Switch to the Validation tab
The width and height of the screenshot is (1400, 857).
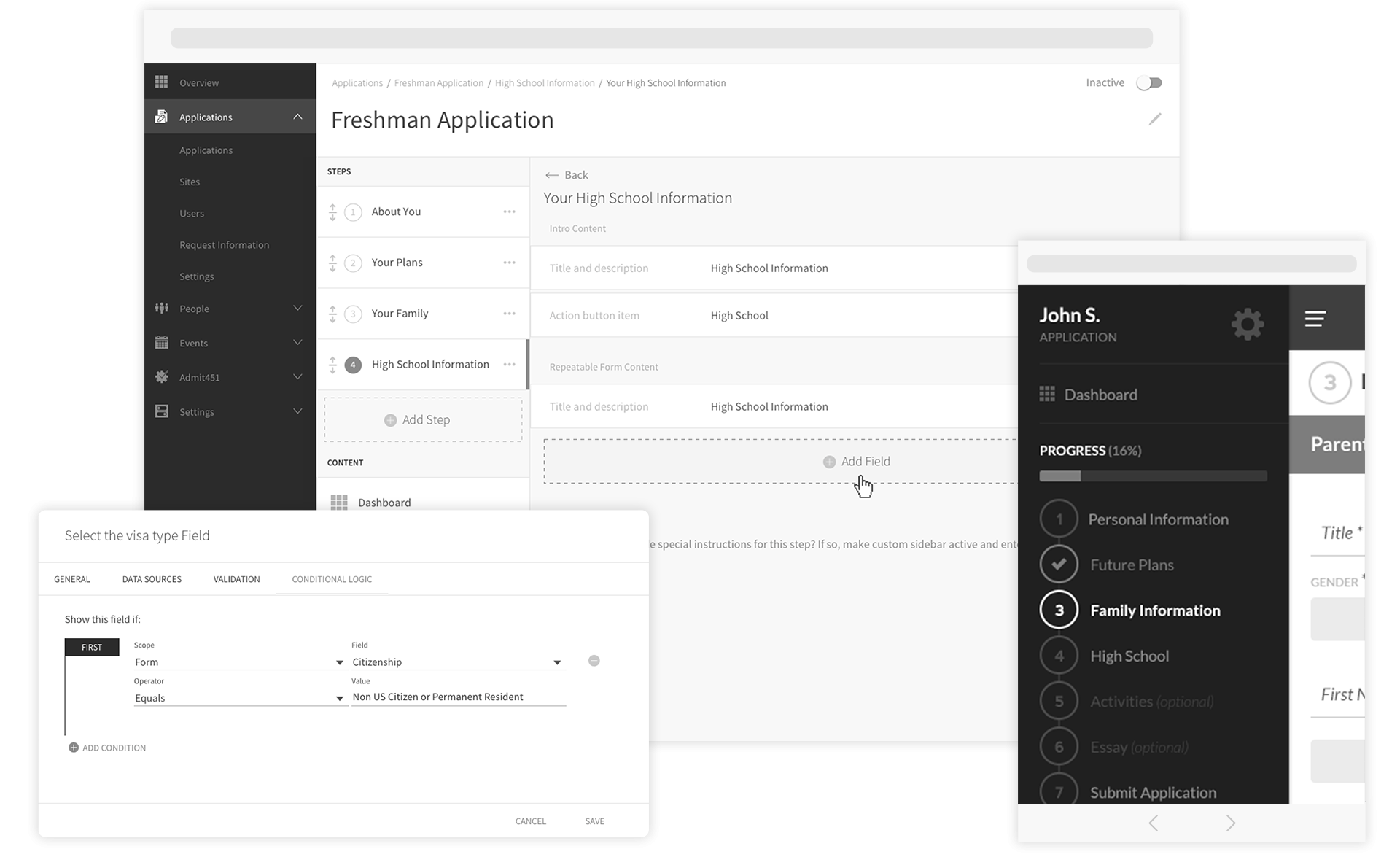pos(236,579)
